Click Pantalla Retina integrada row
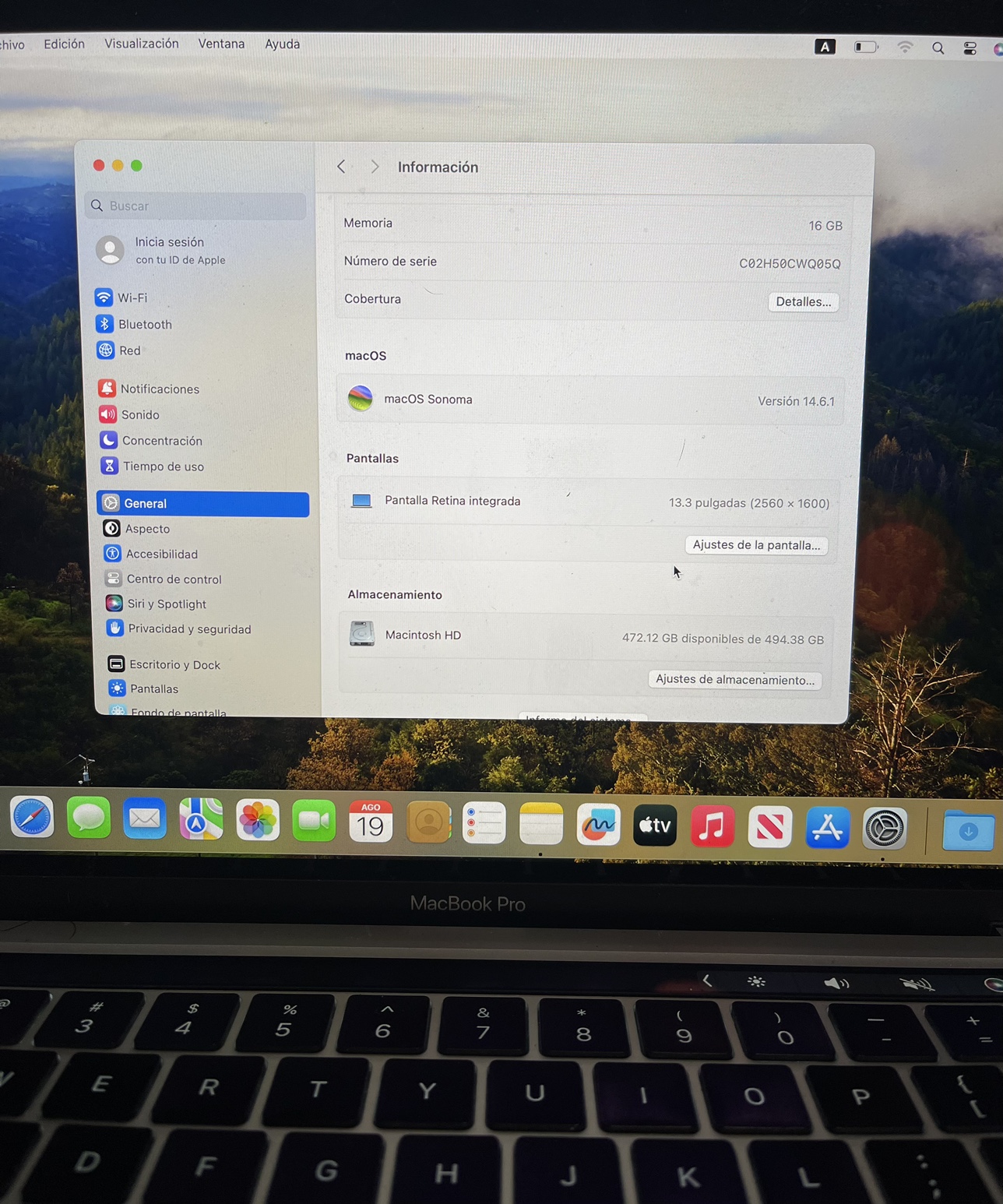Screen dimensions: 1003x1204 click(589, 502)
